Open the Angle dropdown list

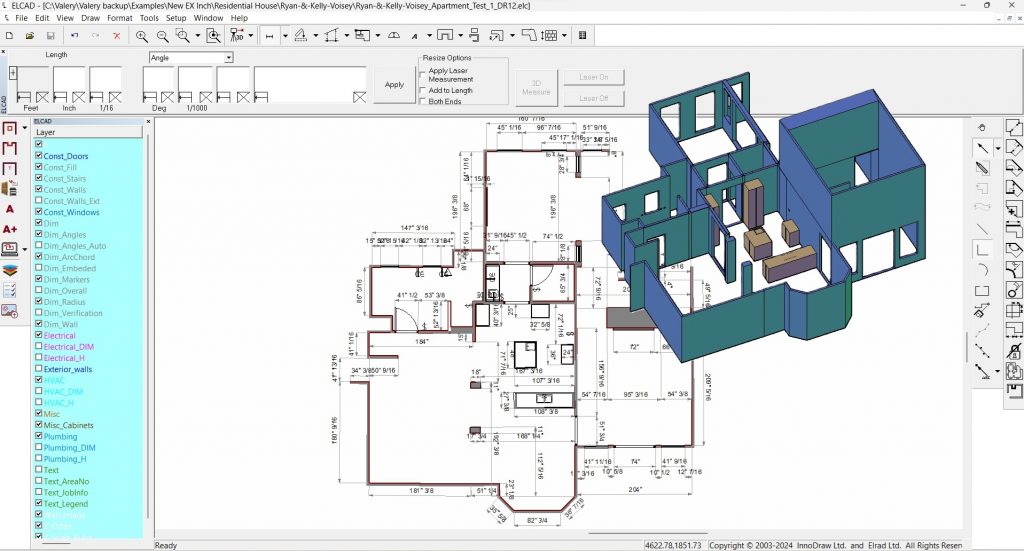[229, 57]
